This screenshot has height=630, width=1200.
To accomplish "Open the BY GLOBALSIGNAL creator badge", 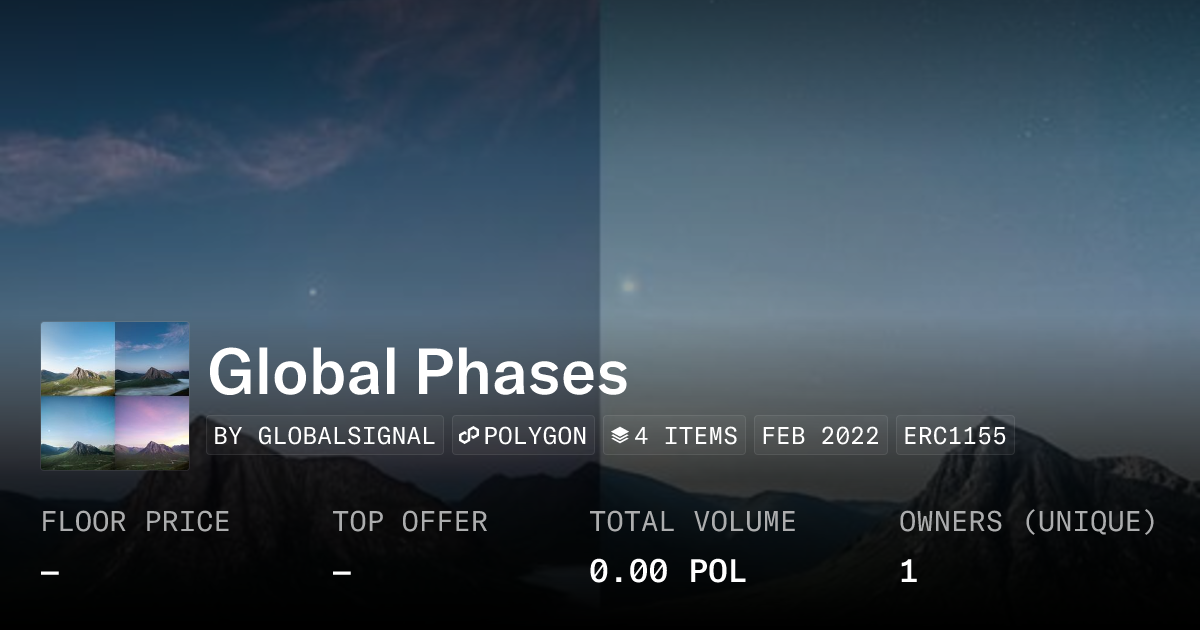I will [325, 436].
